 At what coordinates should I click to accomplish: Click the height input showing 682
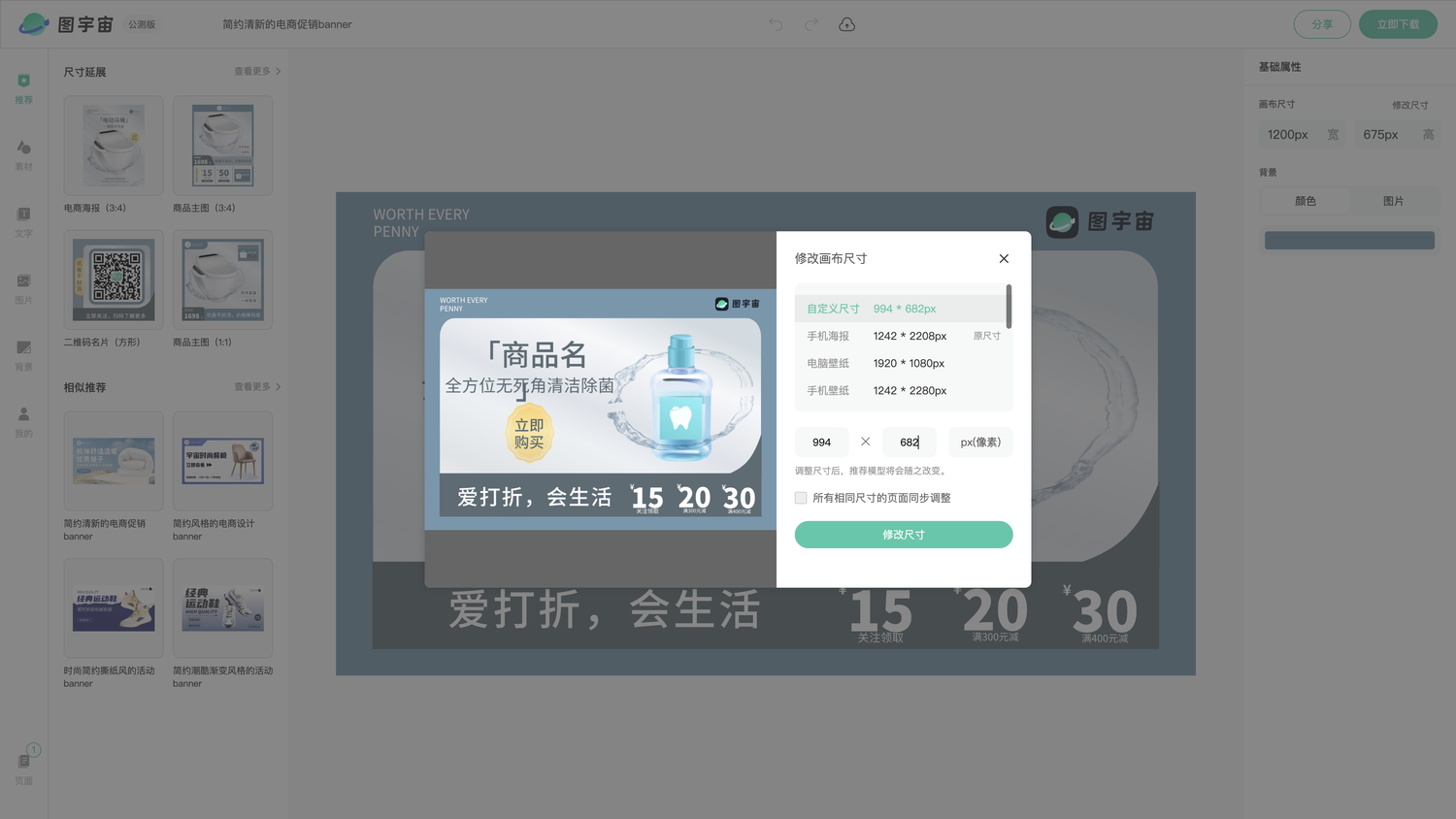click(x=910, y=442)
